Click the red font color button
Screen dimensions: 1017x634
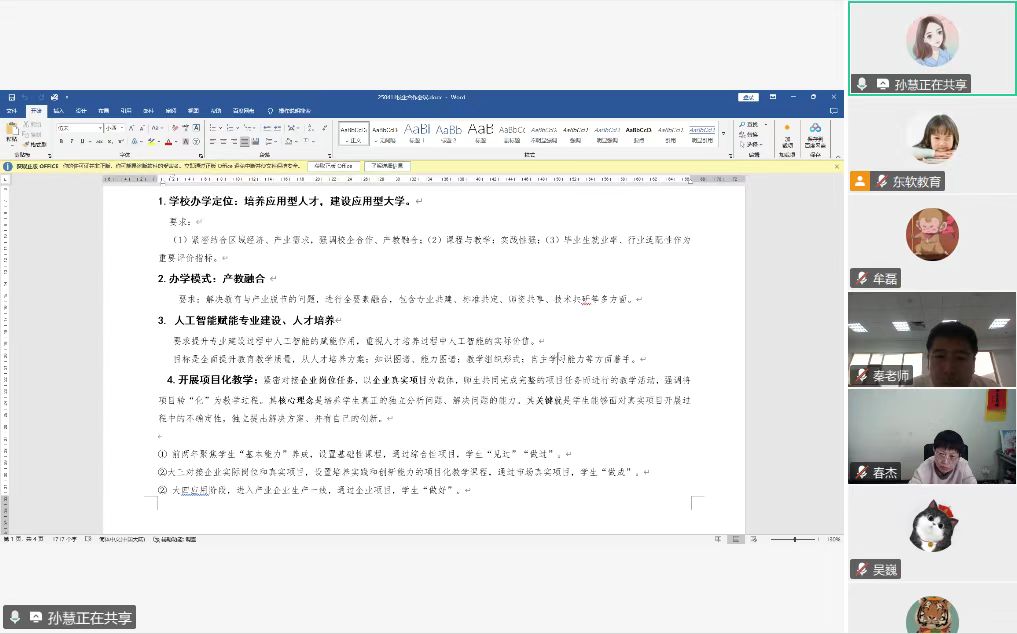[x=169, y=142]
